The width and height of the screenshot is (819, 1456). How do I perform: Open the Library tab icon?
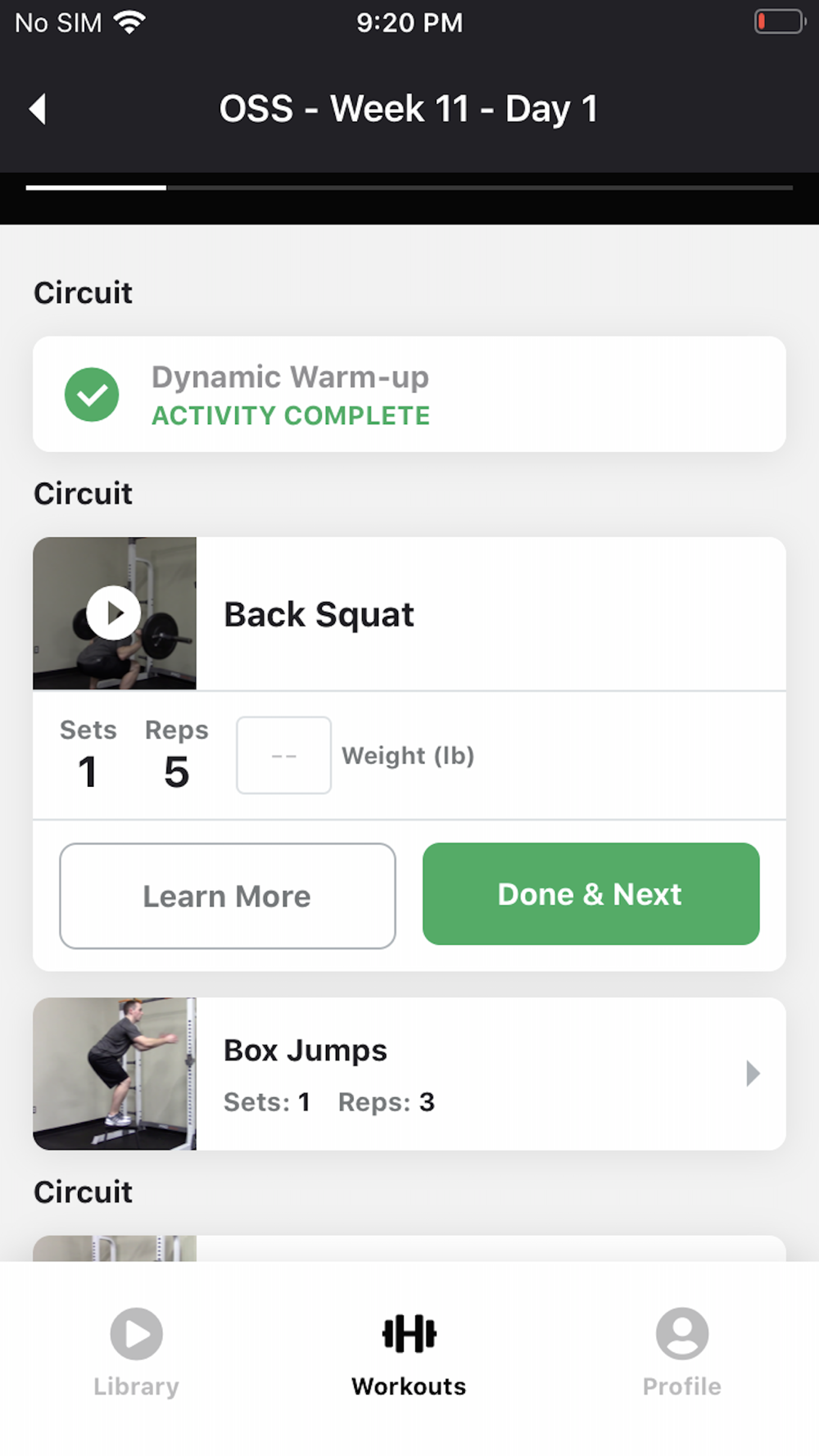(x=136, y=1333)
